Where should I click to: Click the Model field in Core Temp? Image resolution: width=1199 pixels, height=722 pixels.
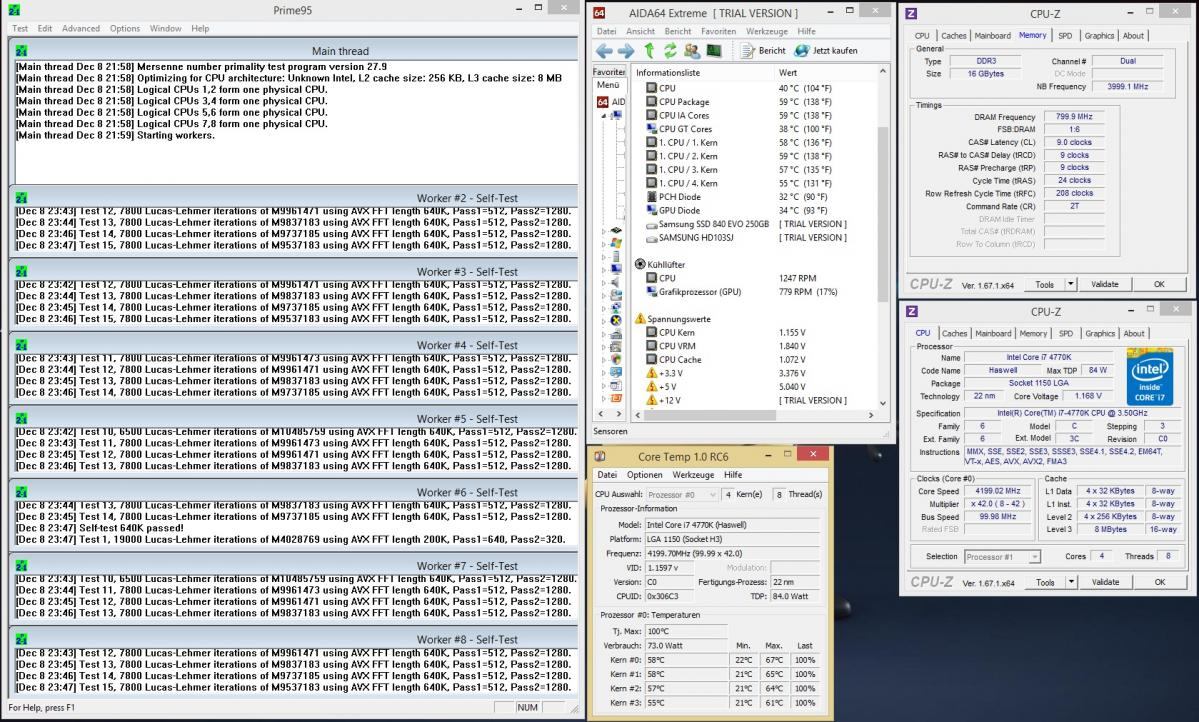pos(732,525)
